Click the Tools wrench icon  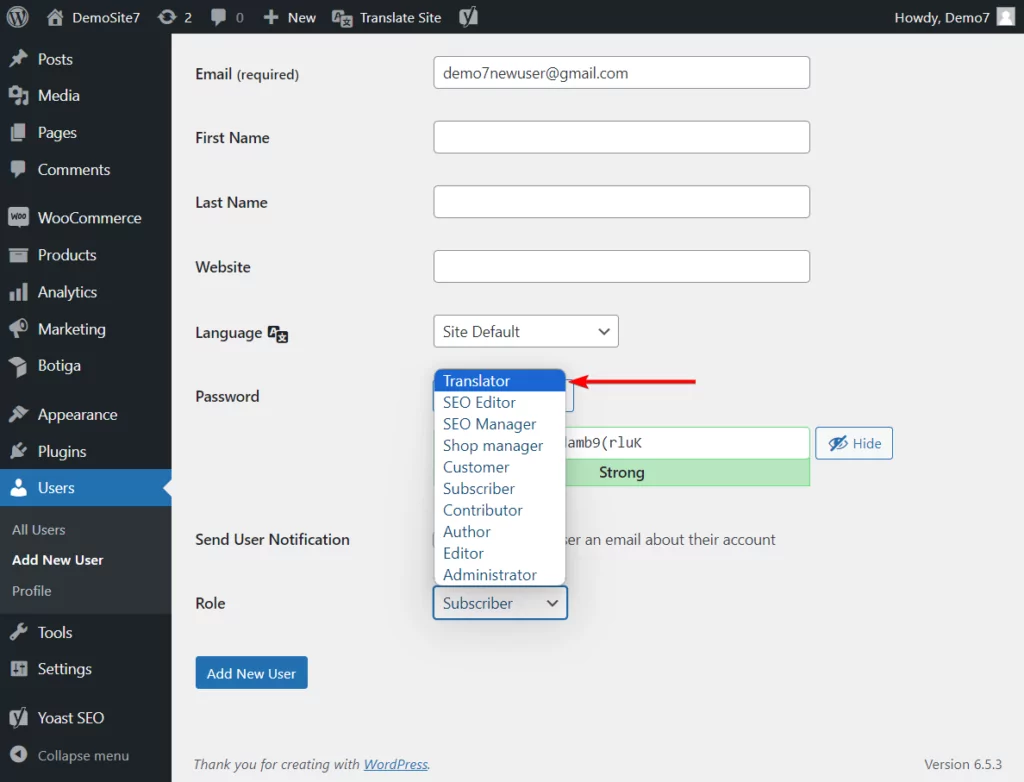tap(18, 632)
